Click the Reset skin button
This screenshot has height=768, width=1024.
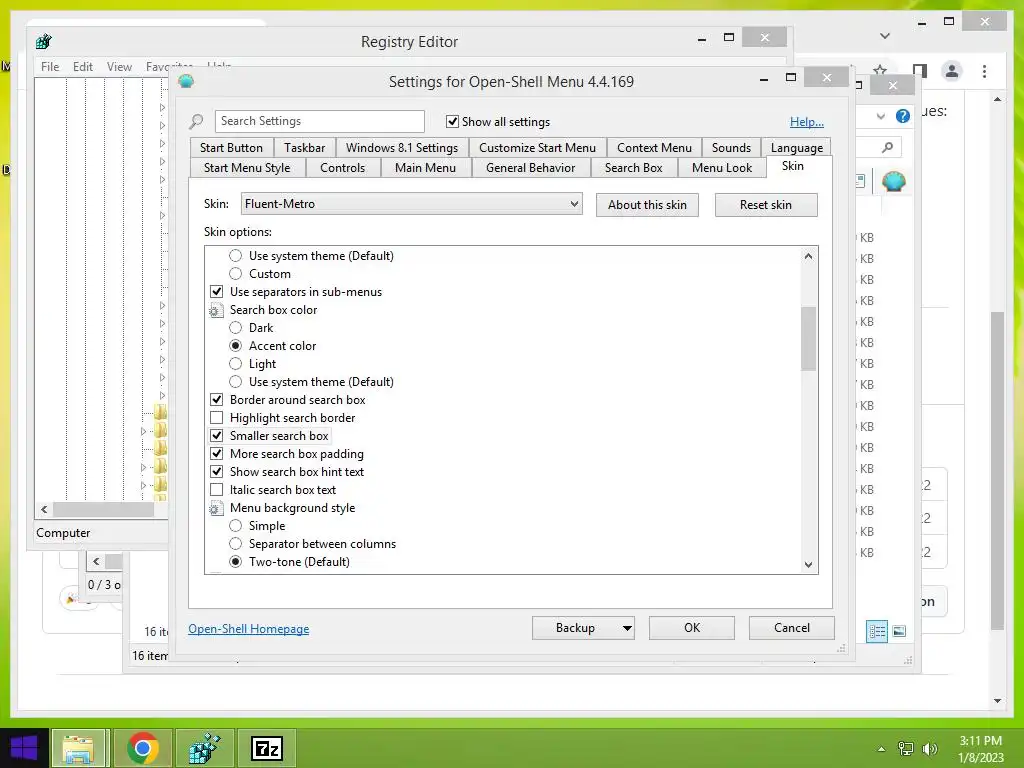tap(766, 205)
